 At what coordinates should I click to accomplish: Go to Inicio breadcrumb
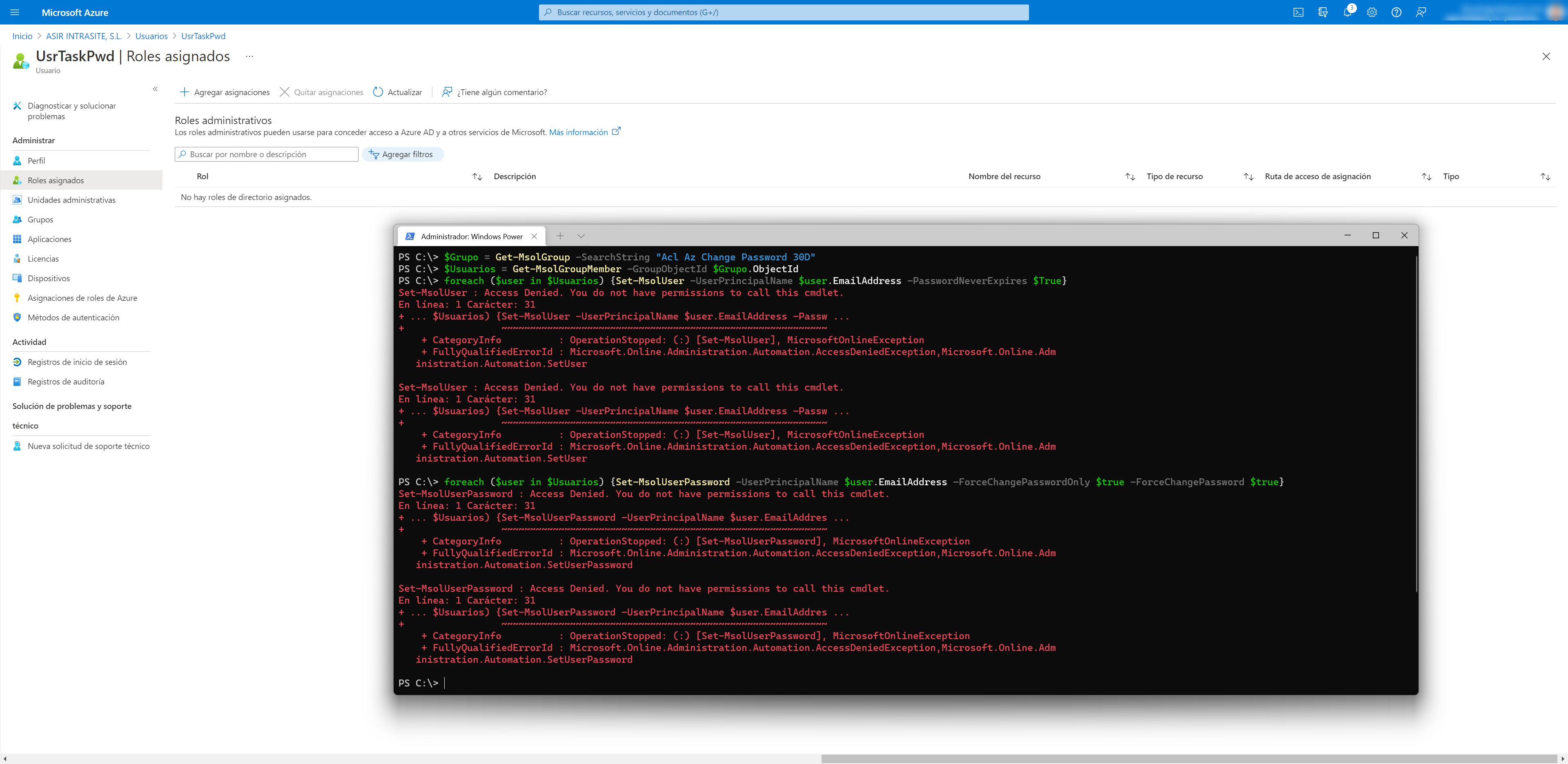click(x=22, y=36)
